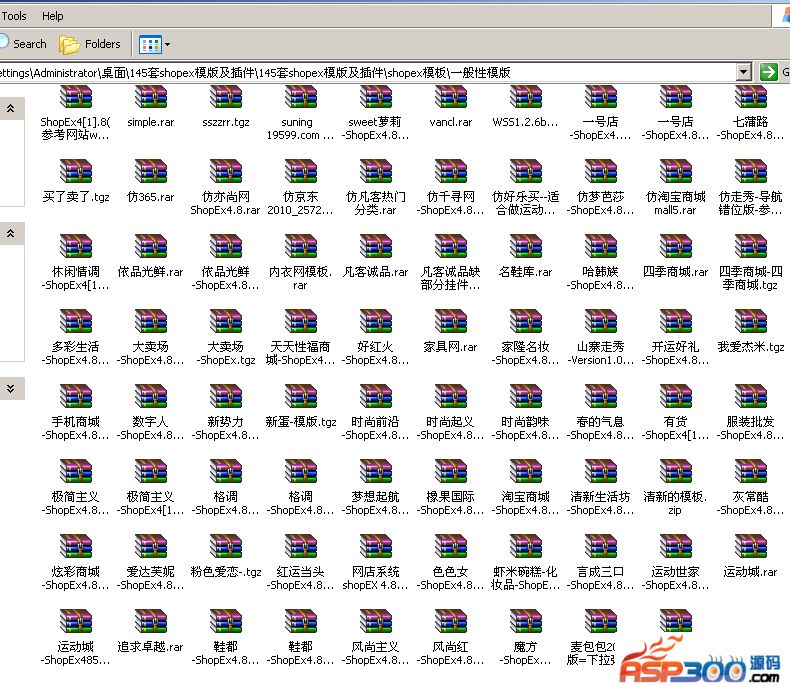Viewport: 790px width, 687px height.
Task: Click the 梦想起航 file name
Action: (375, 503)
